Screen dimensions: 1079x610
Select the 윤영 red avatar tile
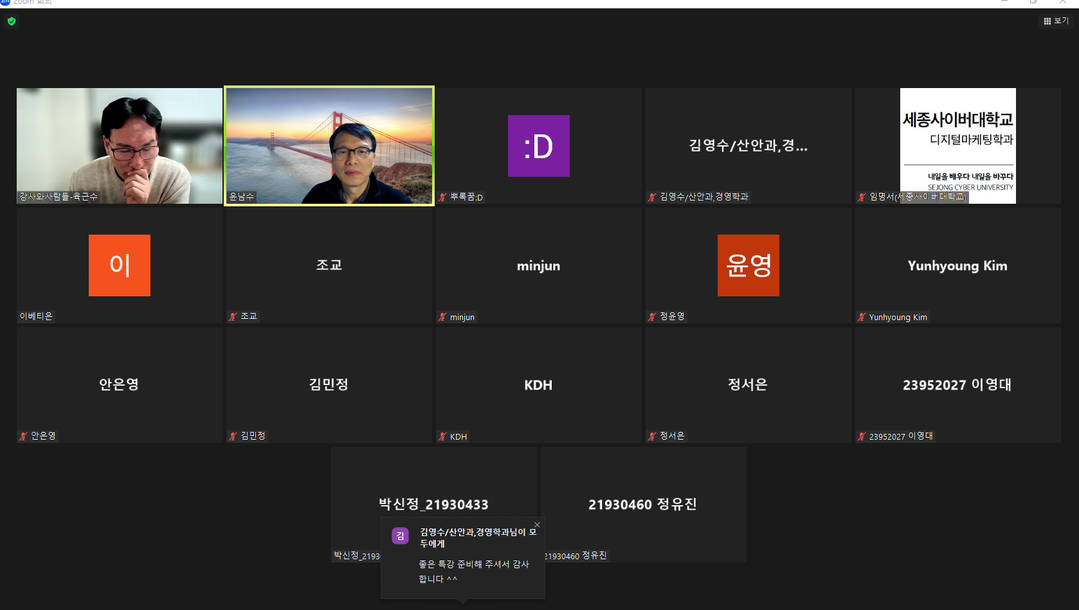747,265
